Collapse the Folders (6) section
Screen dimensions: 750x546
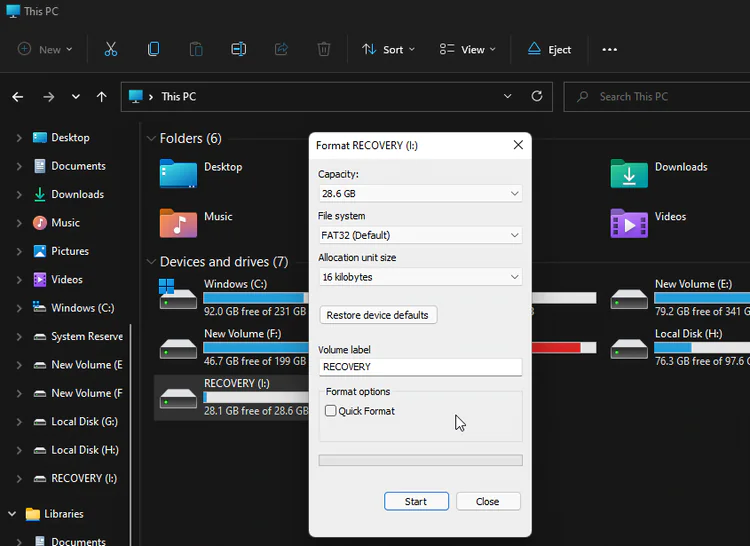[x=151, y=139]
